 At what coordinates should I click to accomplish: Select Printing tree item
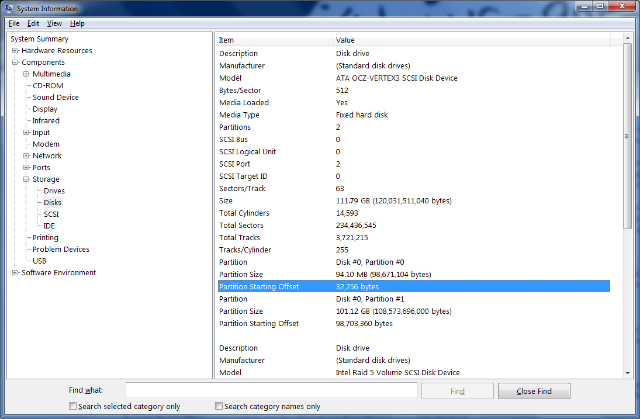tap(45, 237)
